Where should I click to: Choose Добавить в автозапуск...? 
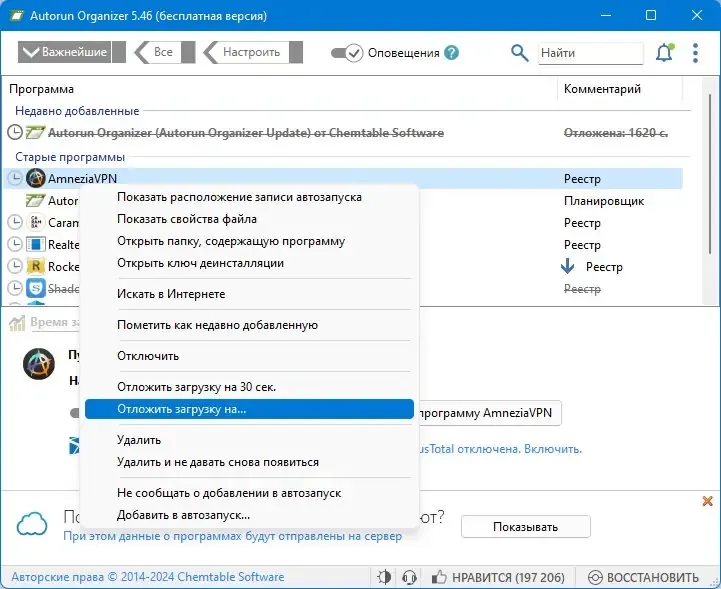click(x=249, y=515)
